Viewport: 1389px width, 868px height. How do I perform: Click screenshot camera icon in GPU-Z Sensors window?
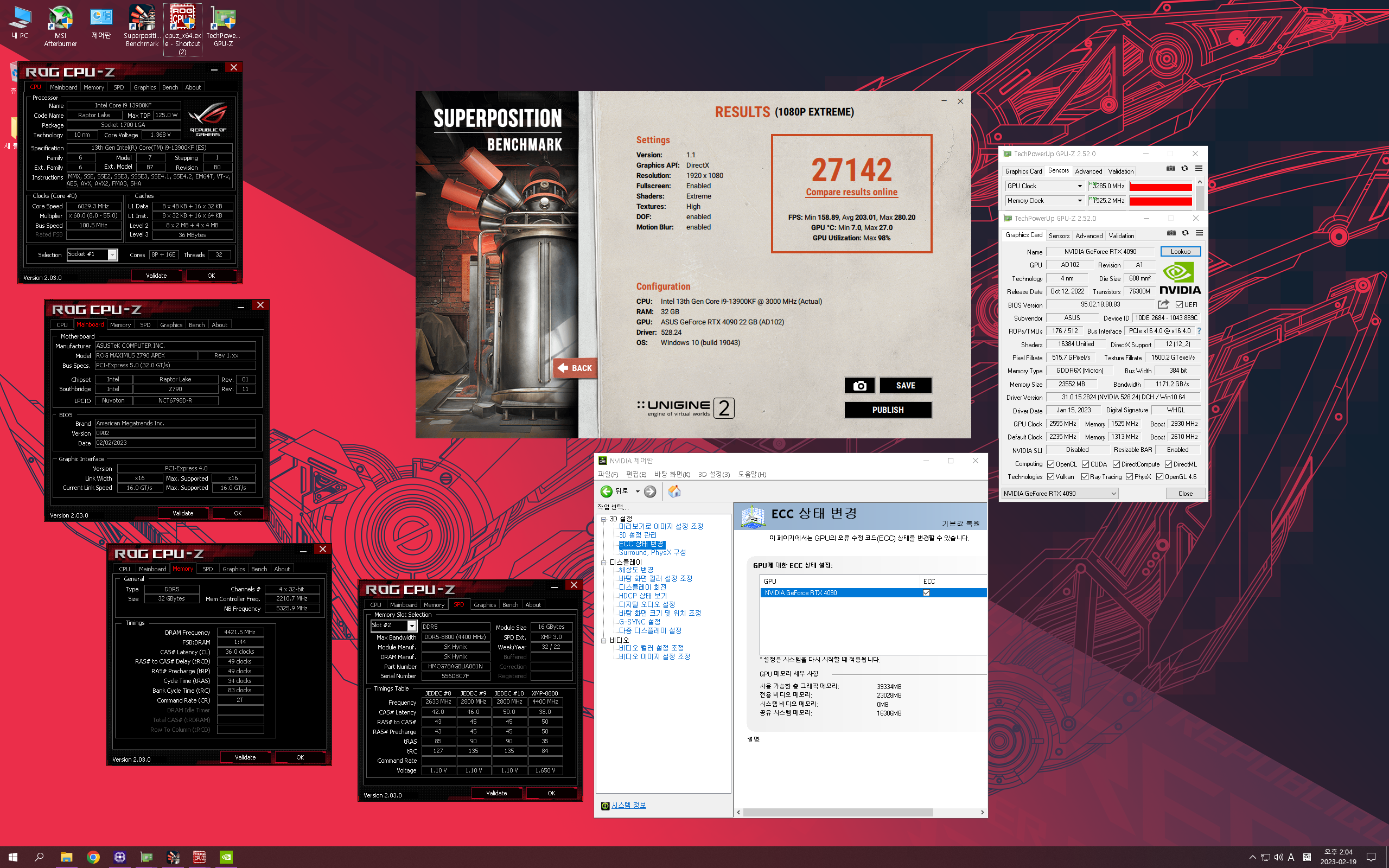1170,169
